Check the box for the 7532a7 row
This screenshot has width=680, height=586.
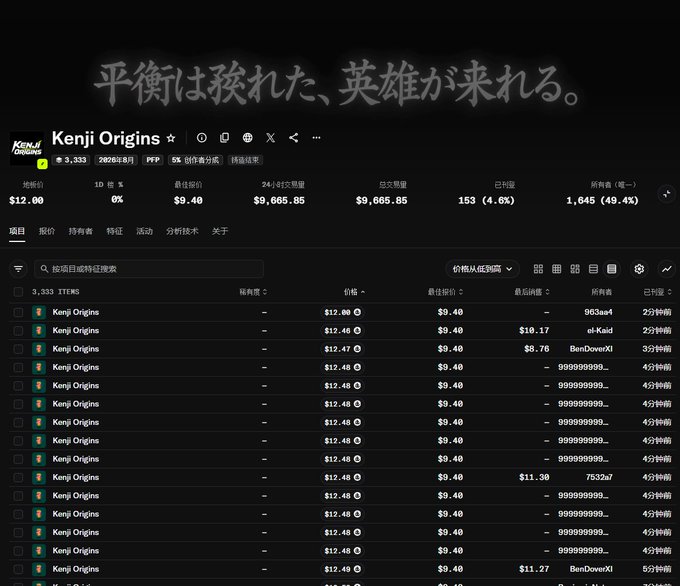pyautogui.click(x=18, y=477)
